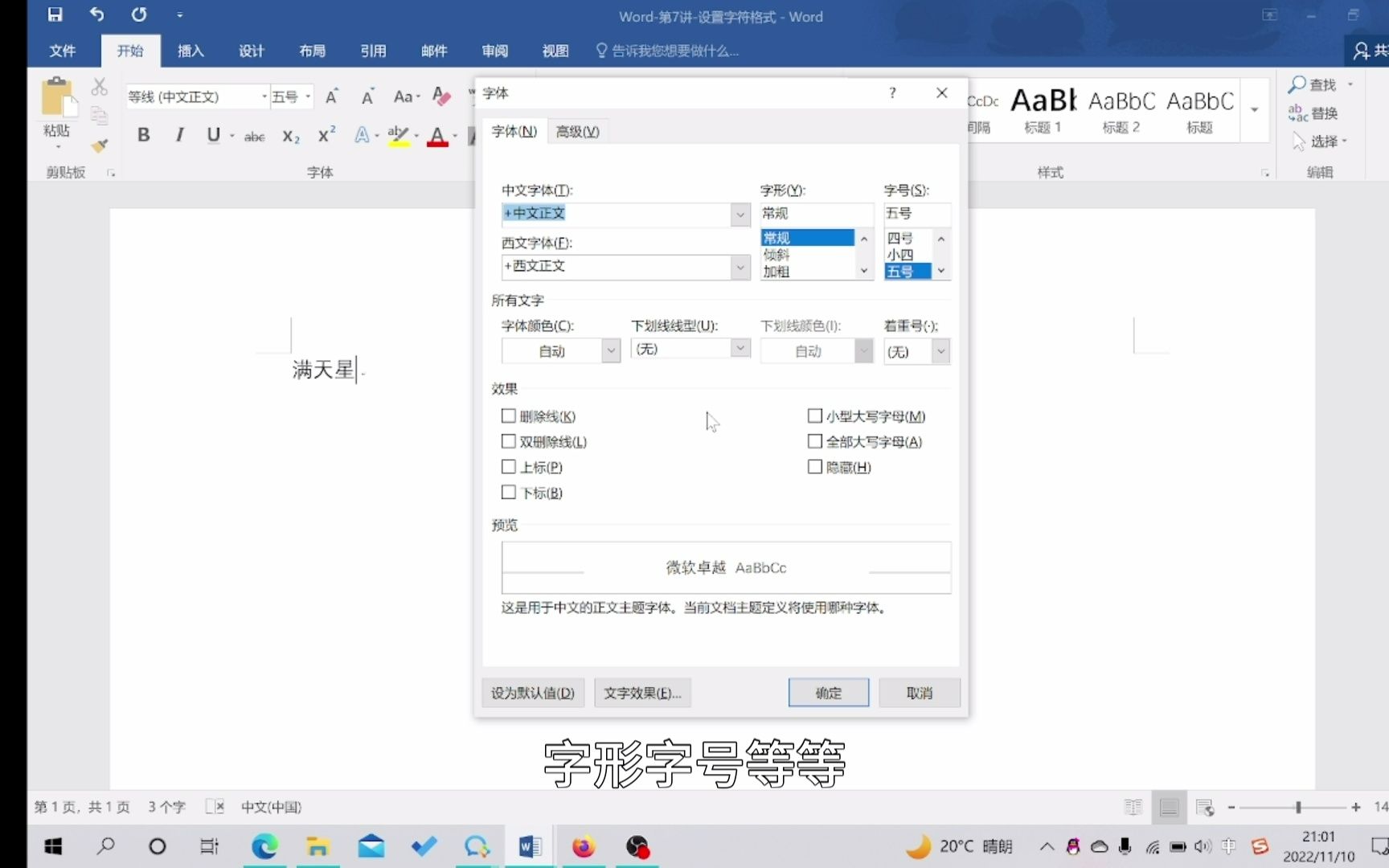Open the 着重号 emphasis mark dropdown
Viewport: 1389px width, 868px height.
[x=940, y=351]
